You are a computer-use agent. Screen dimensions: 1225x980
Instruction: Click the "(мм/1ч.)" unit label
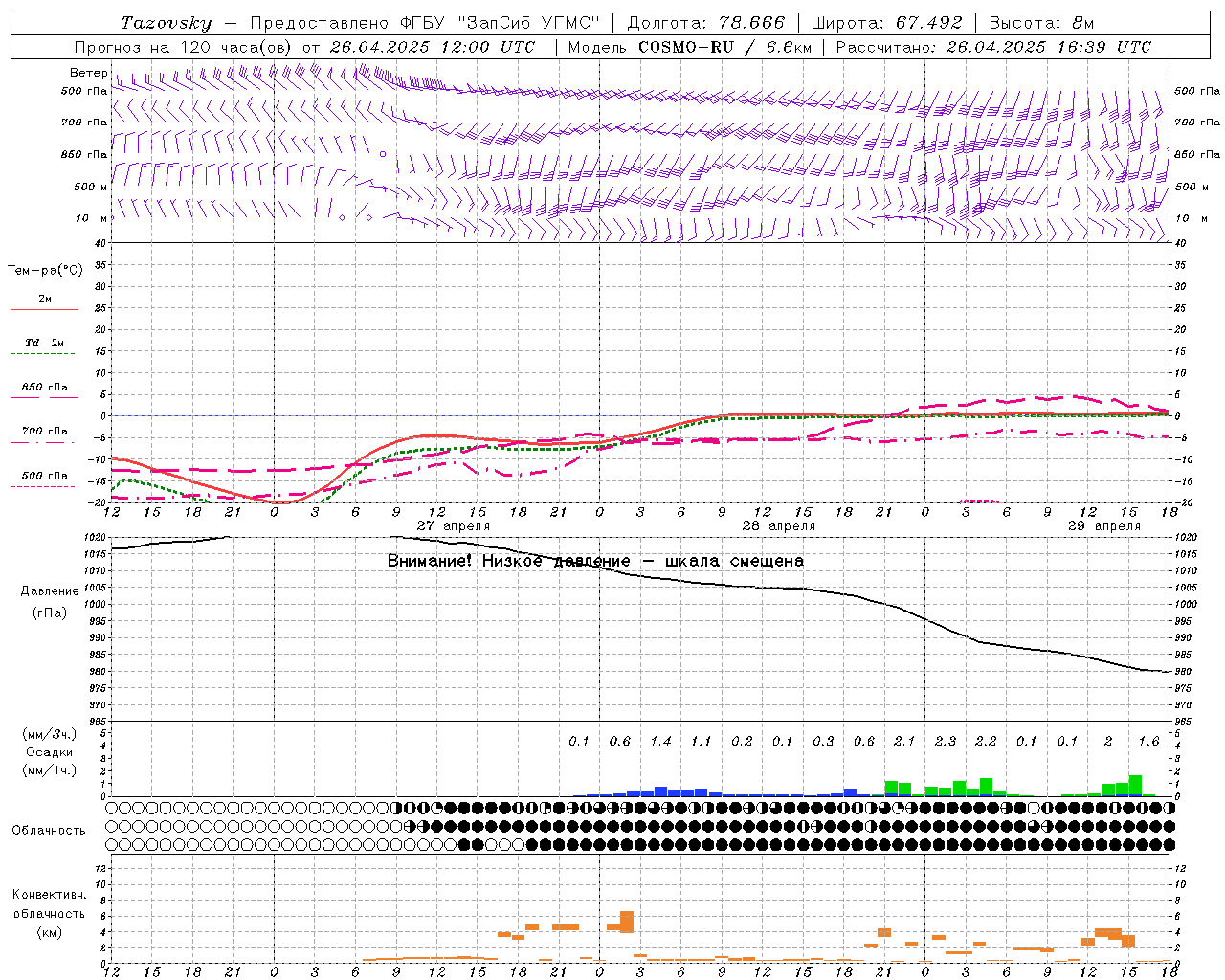pyautogui.click(x=50, y=770)
